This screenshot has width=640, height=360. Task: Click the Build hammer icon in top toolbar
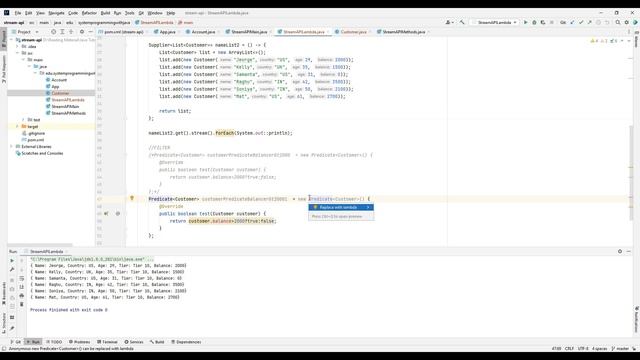point(462,22)
